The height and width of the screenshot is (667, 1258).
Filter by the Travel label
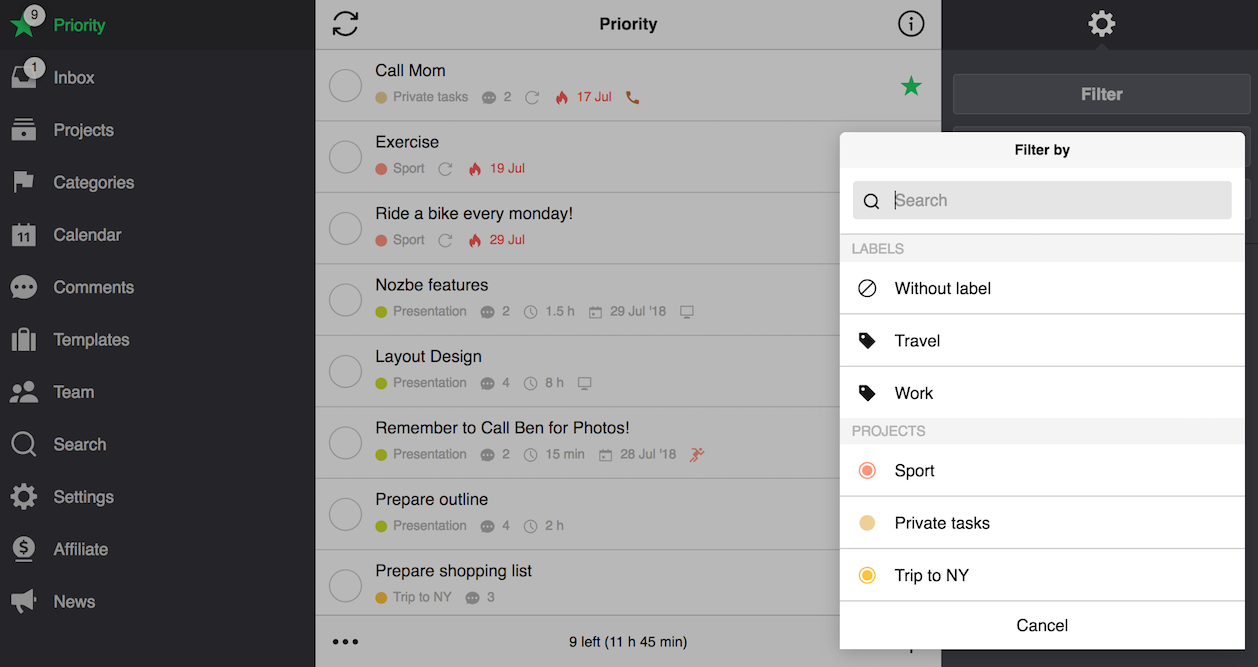tap(1042, 341)
